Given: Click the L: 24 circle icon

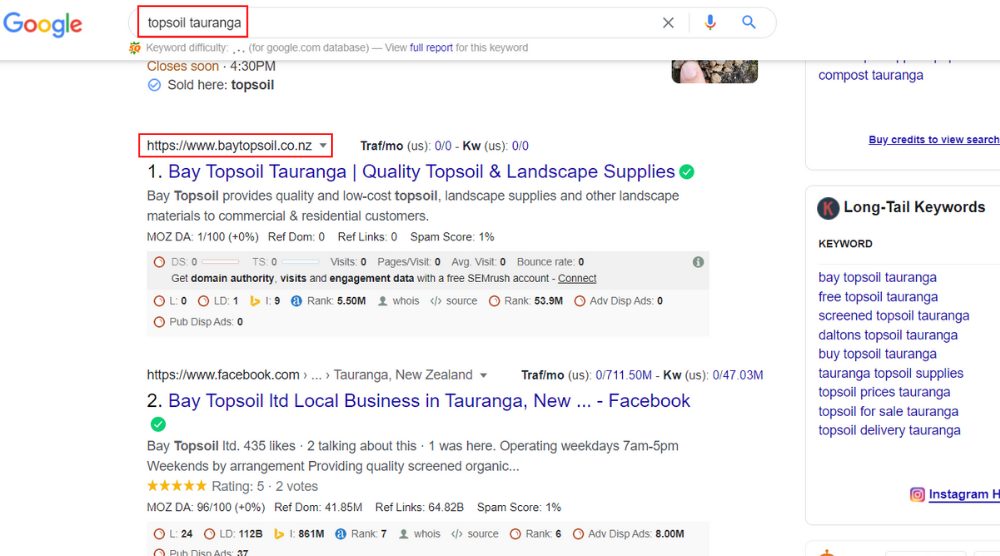Looking at the screenshot, I should [x=159, y=534].
